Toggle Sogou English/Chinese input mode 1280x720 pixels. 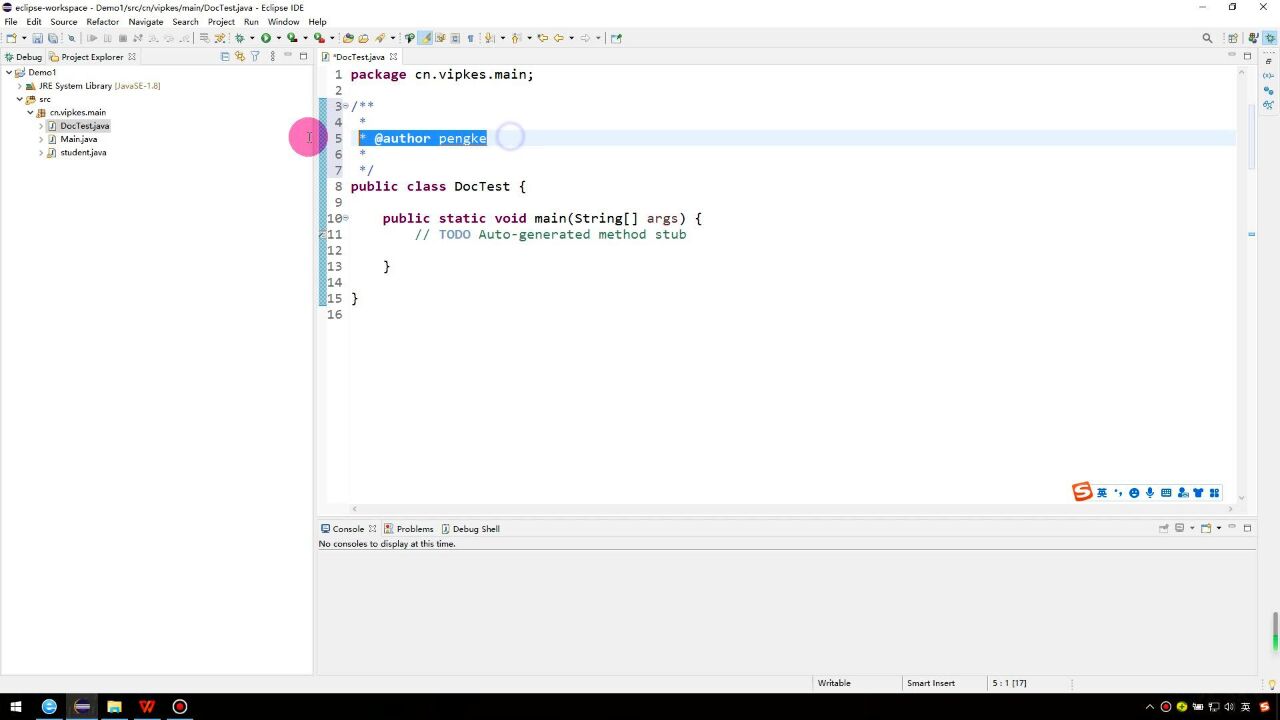point(1102,493)
